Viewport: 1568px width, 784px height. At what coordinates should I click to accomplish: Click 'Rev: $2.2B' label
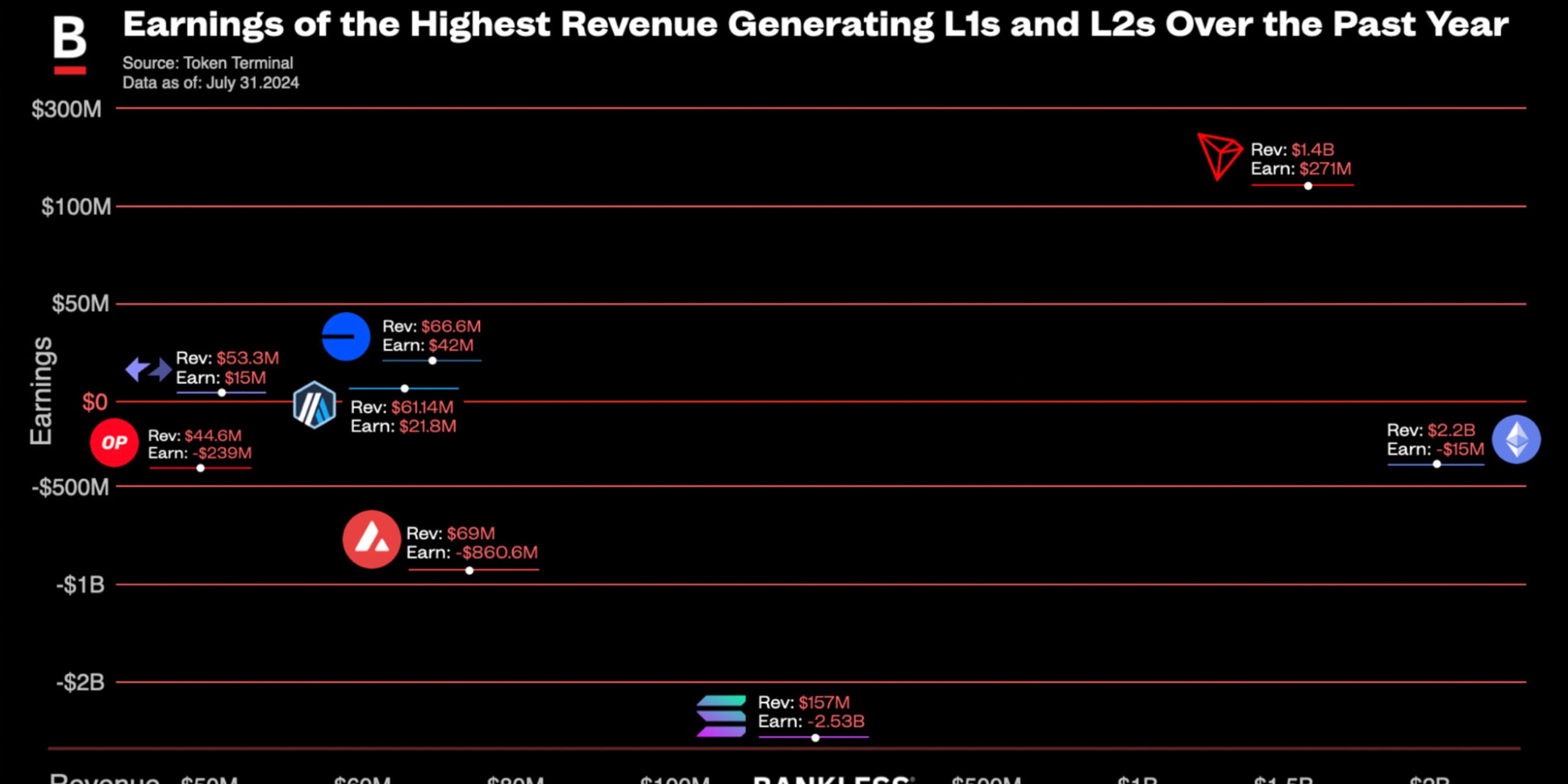(1431, 430)
